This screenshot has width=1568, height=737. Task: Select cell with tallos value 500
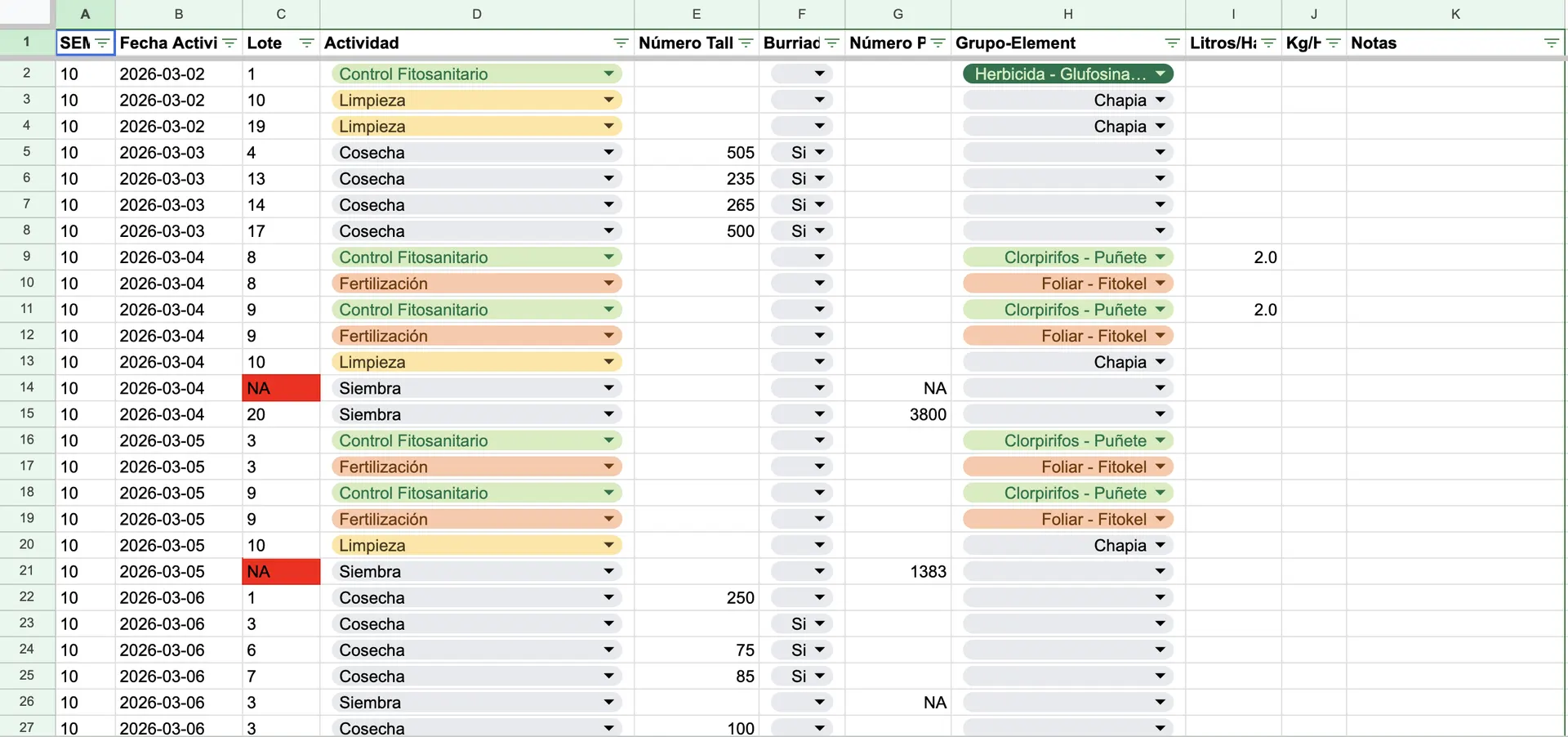(x=697, y=231)
